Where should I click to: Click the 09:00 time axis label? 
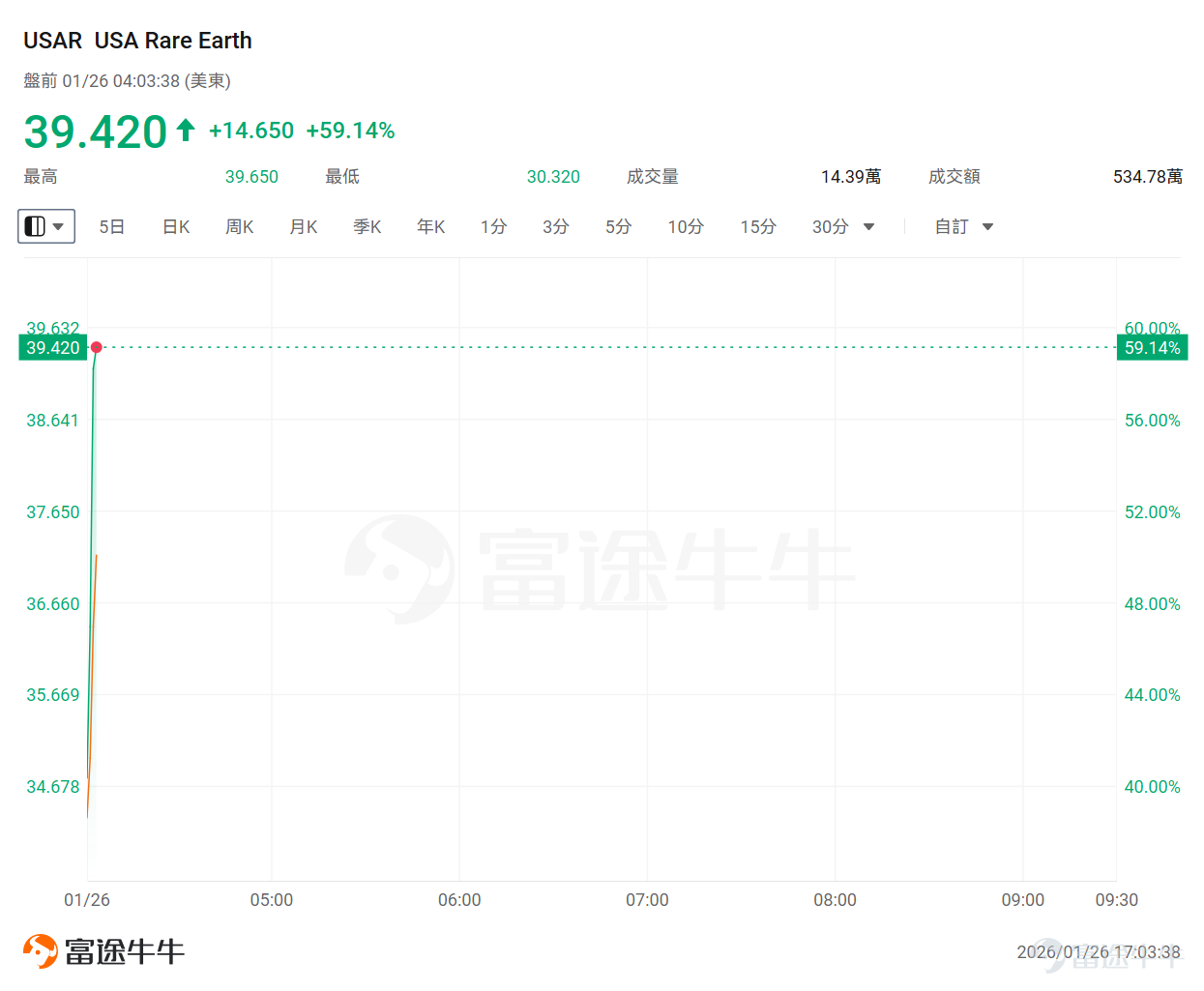[1022, 900]
